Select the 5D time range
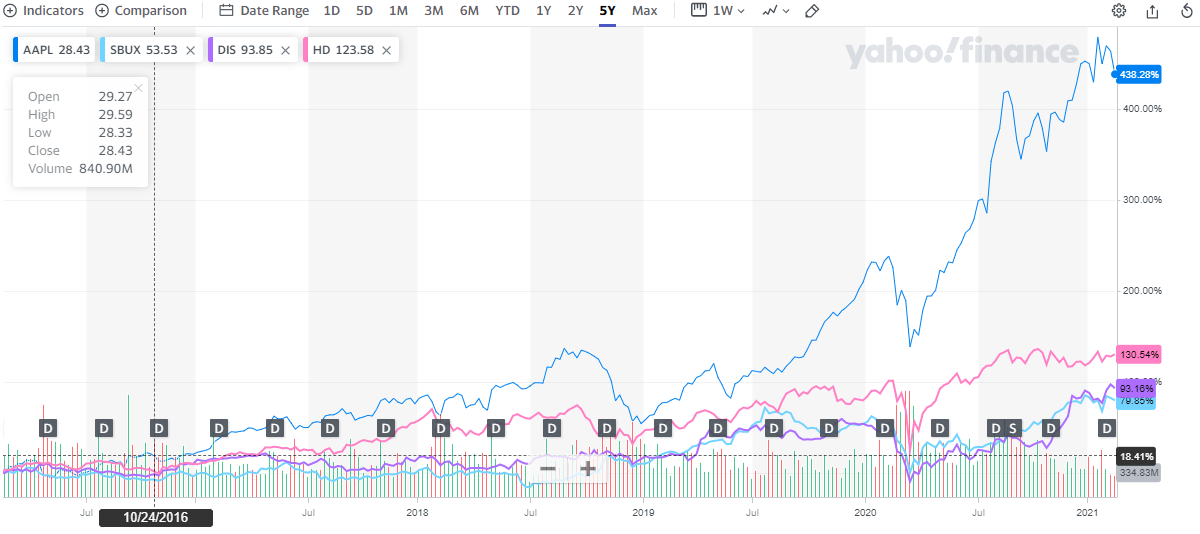 [x=364, y=11]
